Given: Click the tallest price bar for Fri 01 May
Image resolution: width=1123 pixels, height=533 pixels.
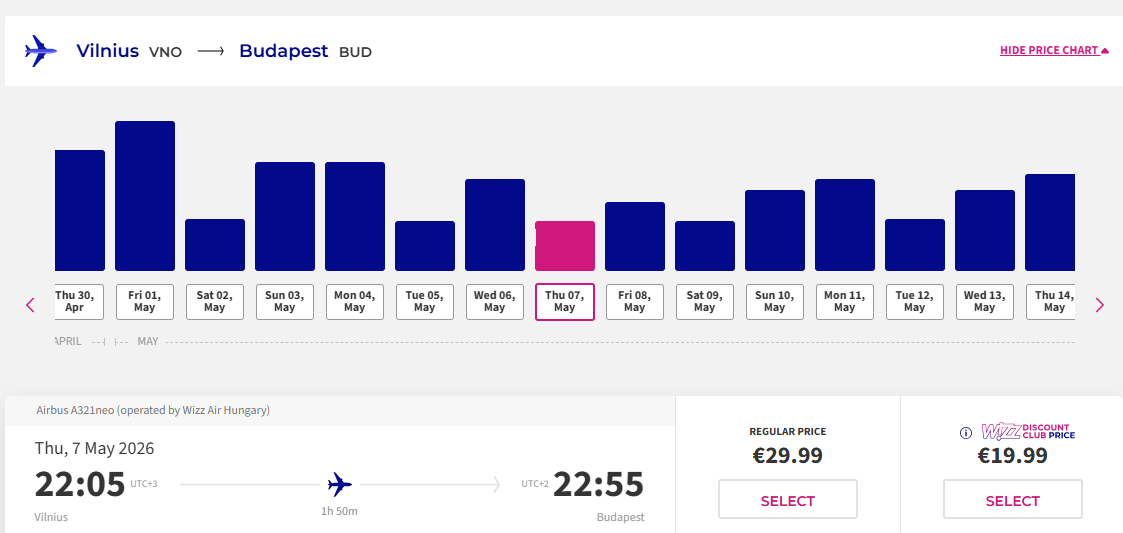Looking at the screenshot, I should click(x=145, y=196).
